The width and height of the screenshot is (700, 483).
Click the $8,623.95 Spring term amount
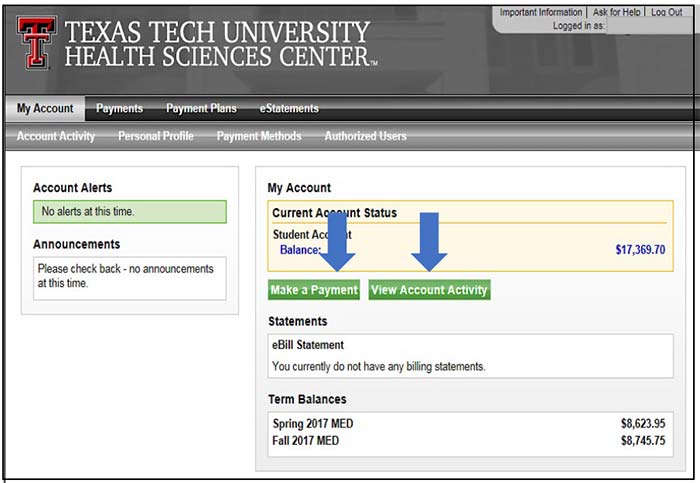tap(643, 423)
